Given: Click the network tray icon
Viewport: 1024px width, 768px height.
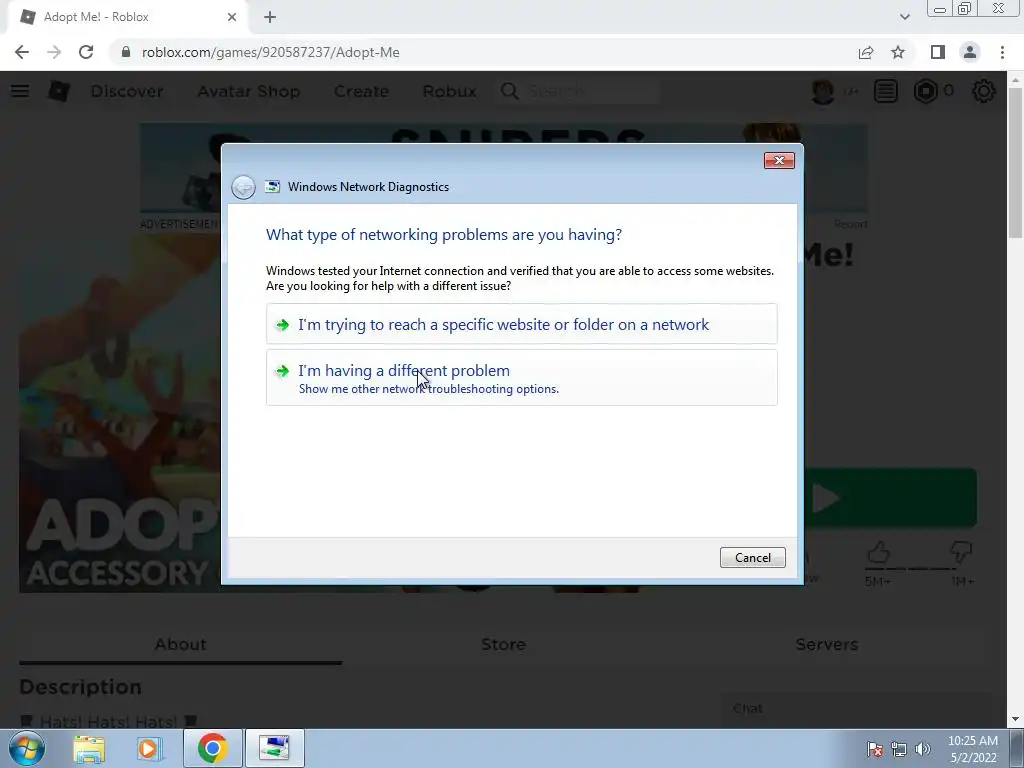Looking at the screenshot, I should 899,749.
